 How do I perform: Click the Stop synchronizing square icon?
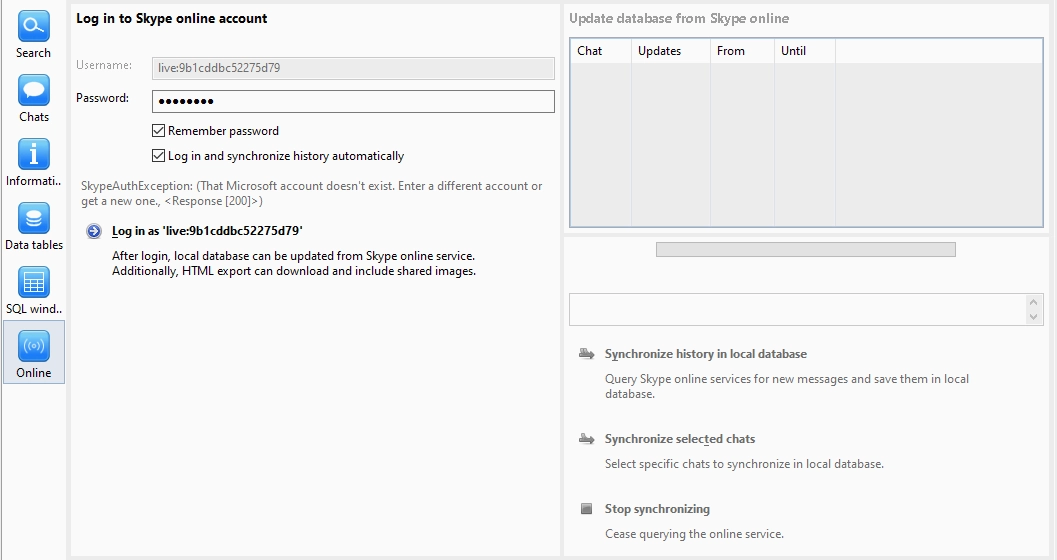pos(587,509)
